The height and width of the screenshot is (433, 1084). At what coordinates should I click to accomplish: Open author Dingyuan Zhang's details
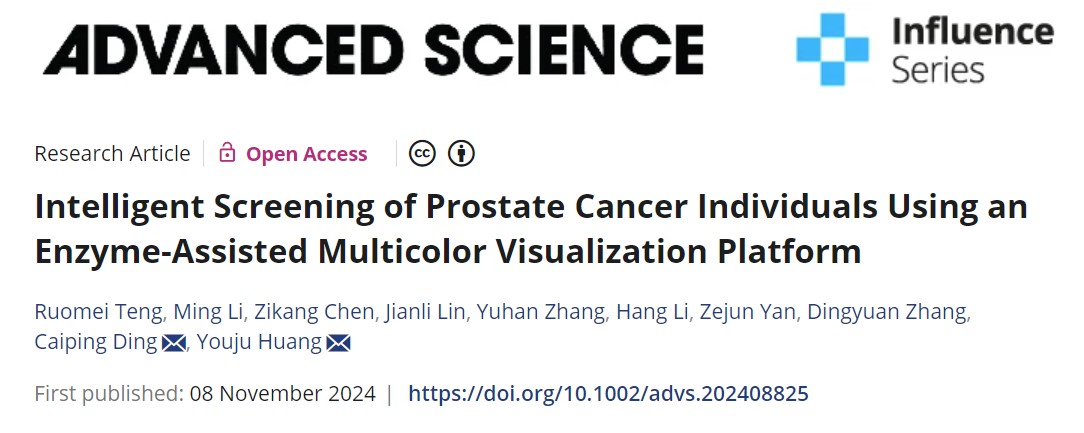(x=887, y=312)
